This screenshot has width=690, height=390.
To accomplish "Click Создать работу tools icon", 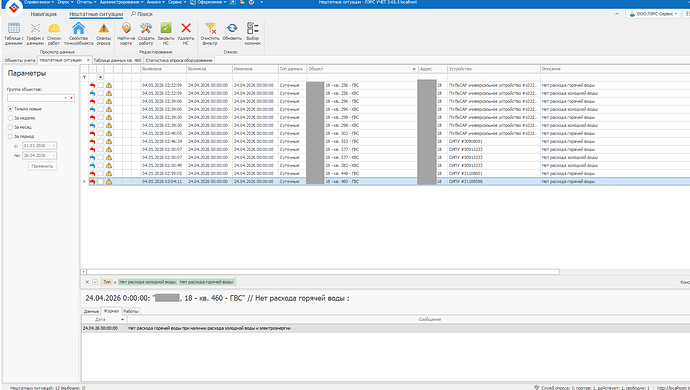I will (x=146, y=33).
